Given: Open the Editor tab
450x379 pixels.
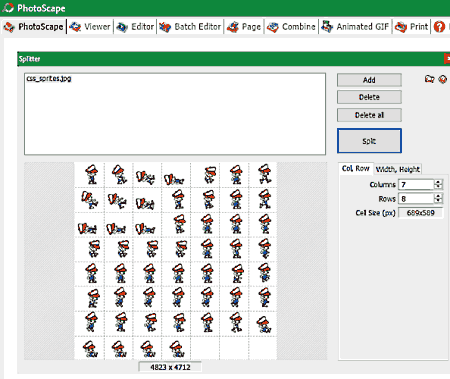Looking at the screenshot, I should [135, 27].
